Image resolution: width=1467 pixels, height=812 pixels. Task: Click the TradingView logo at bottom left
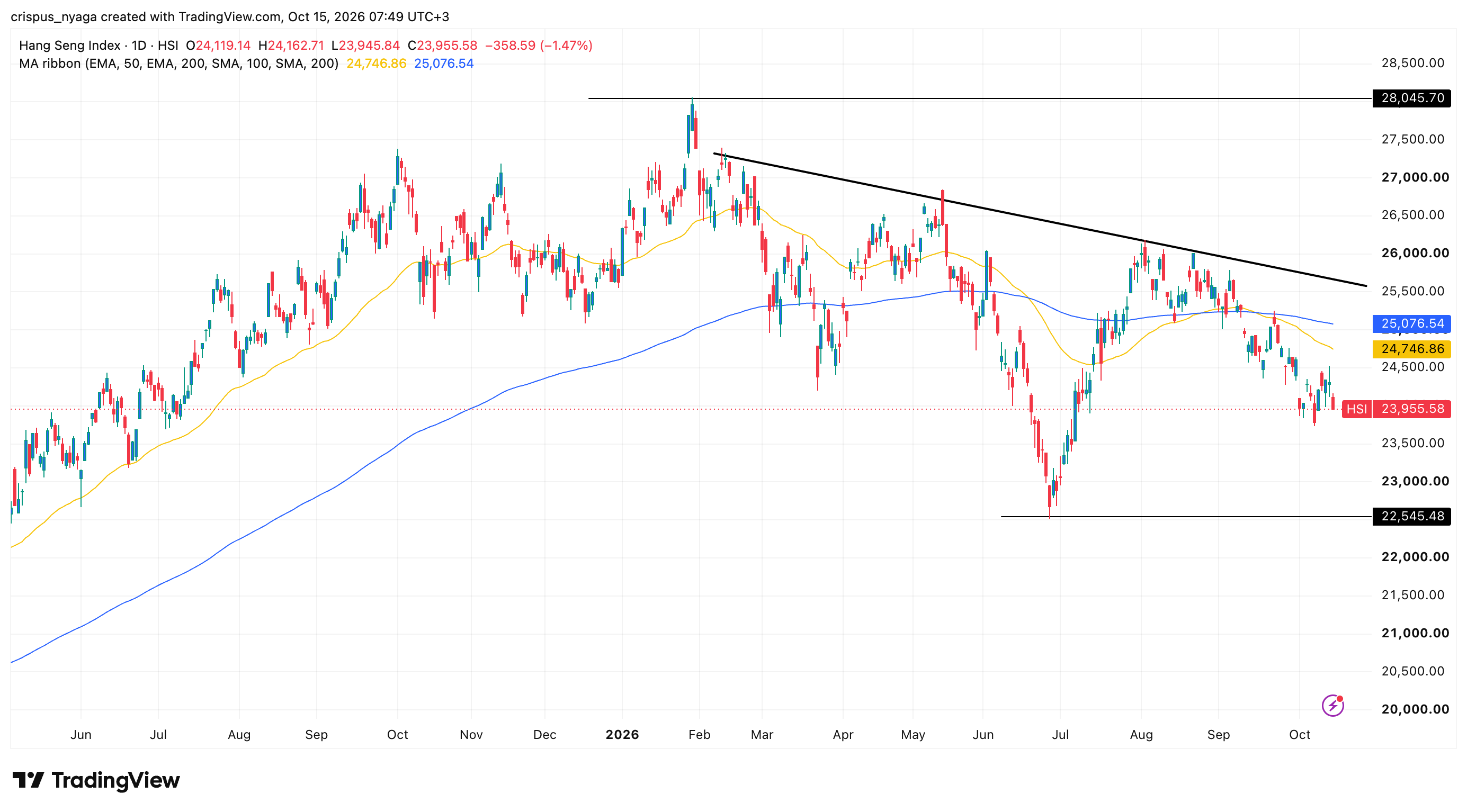(96, 780)
